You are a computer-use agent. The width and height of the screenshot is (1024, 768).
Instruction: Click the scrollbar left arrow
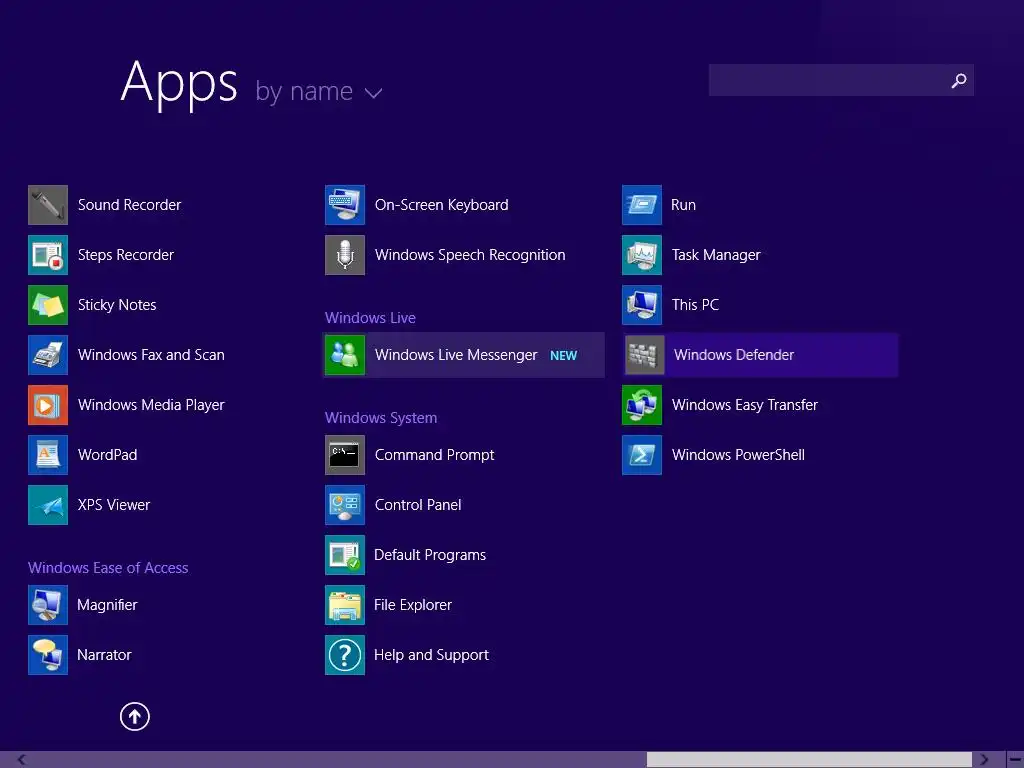22,760
